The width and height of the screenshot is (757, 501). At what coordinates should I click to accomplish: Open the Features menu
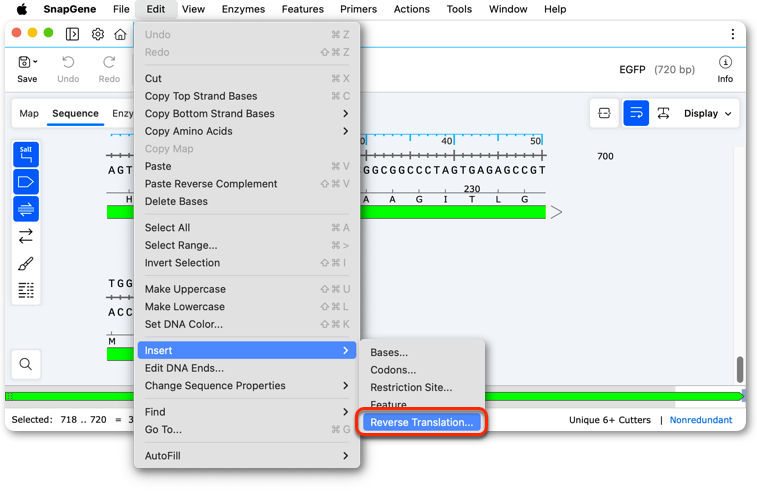(x=303, y=9)
